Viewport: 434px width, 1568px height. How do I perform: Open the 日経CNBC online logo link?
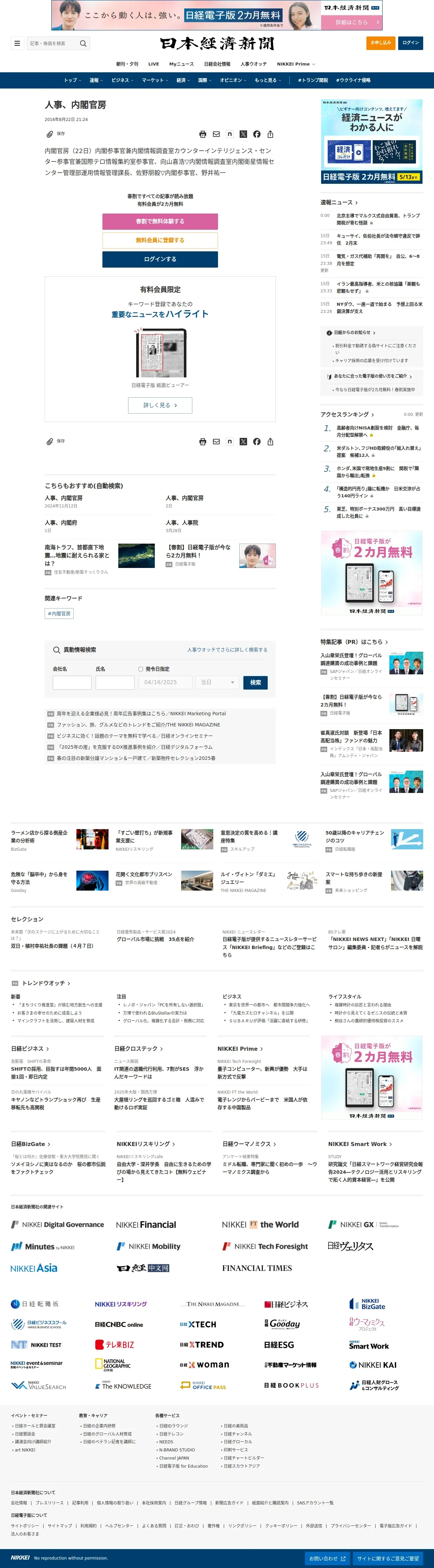point(119,1324)
